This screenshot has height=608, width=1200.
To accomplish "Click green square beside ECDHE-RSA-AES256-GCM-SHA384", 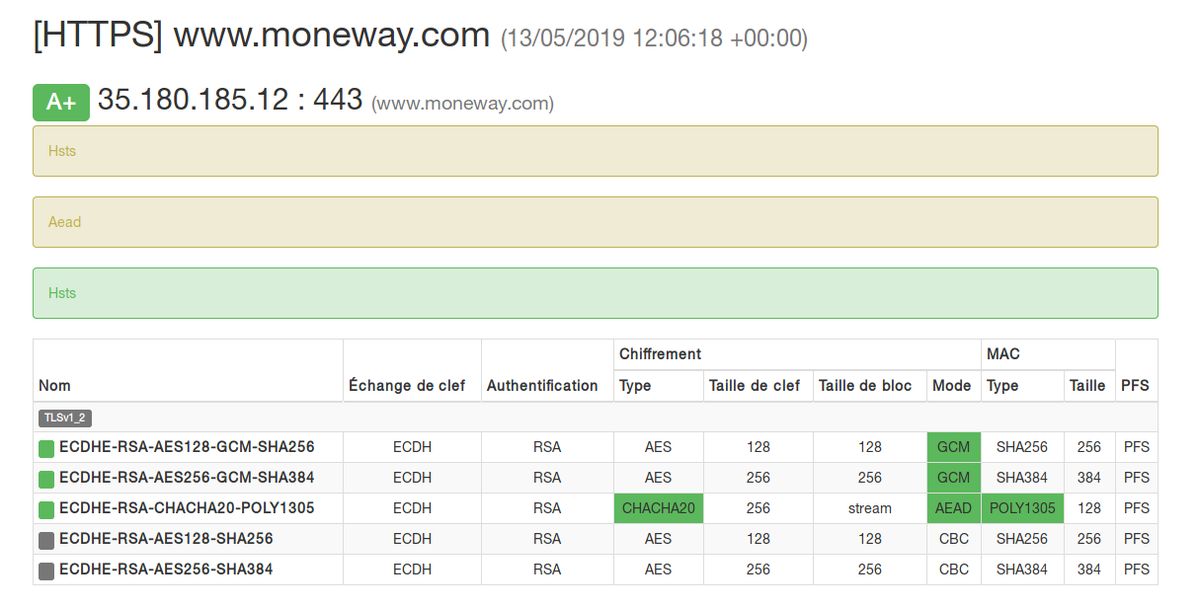I will pos(46,479).
